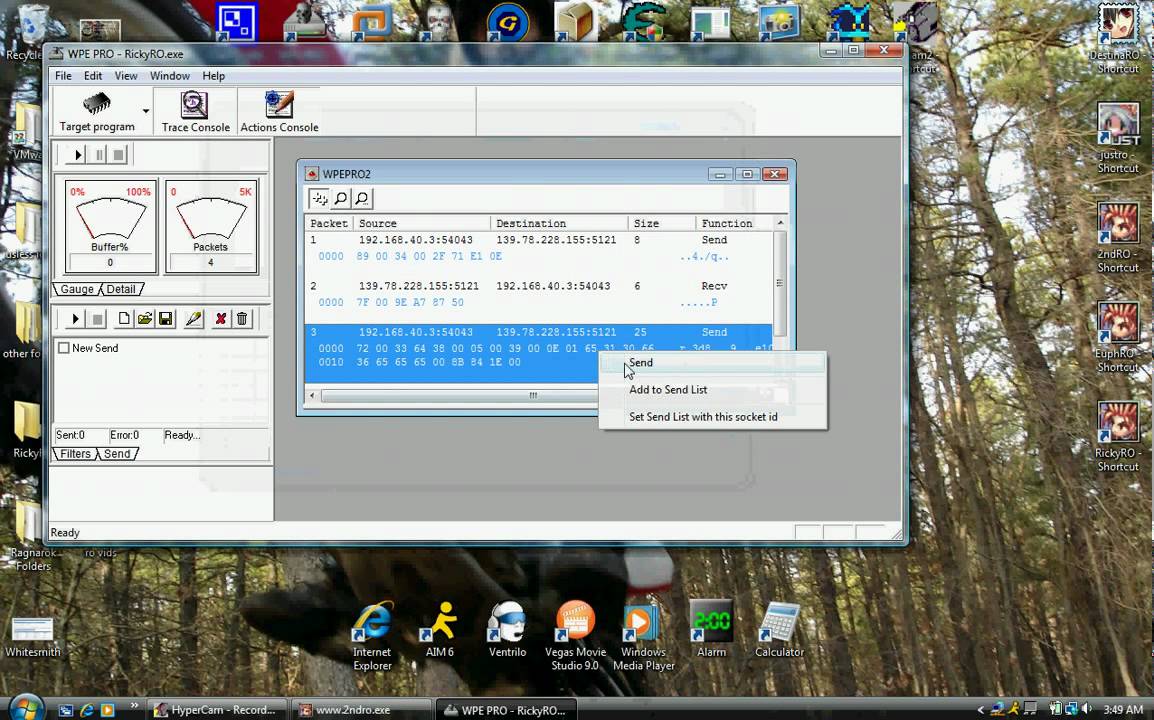
Task: Toggle the hex view icon in WPEPRO2 toolbar
Action: tap(319, 198)
